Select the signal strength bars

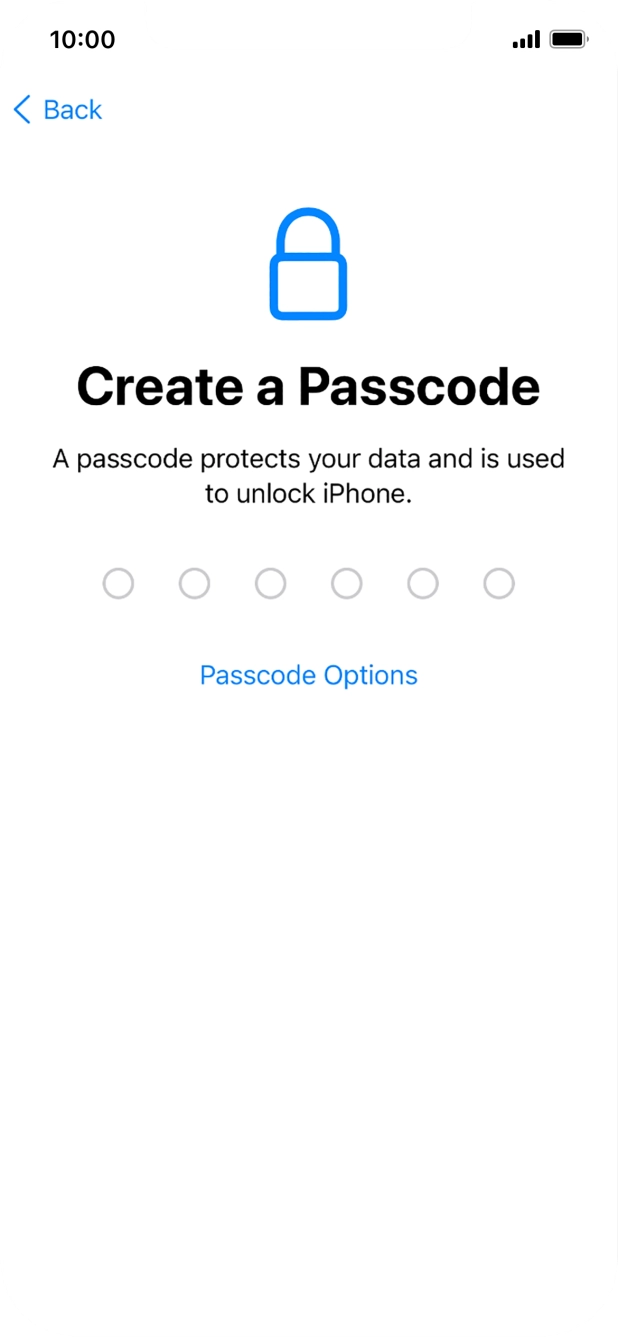pos(524,38)
